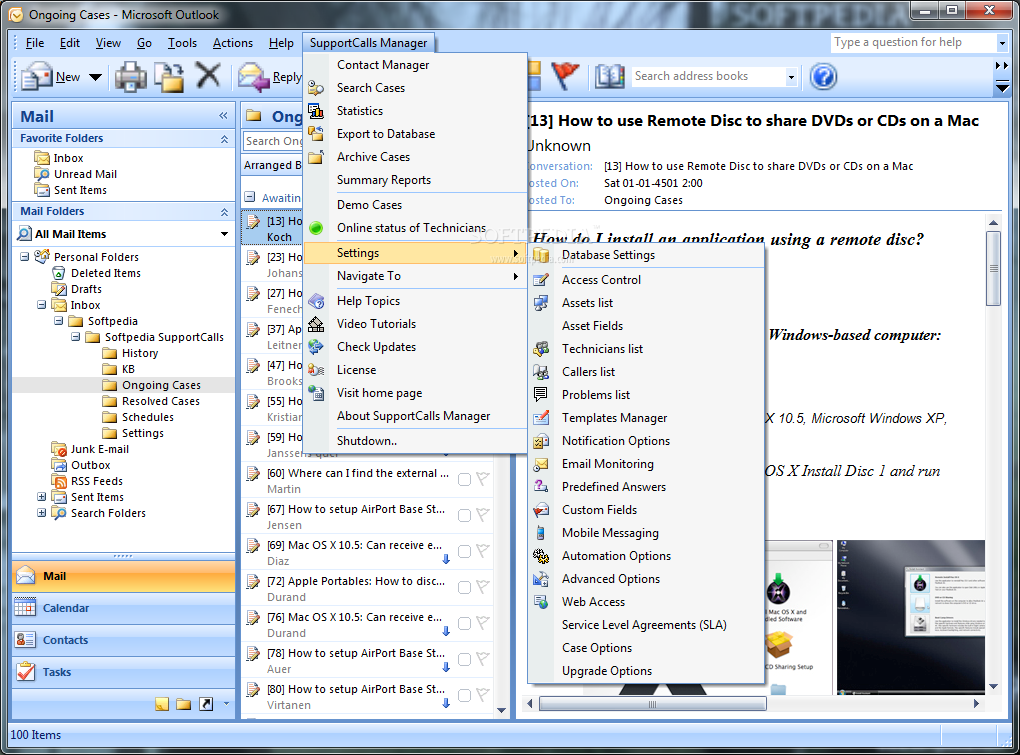Click the folder list icon in navigation bar
This screenshot has width=1020, height=755.
pyautogui.click(x=184, y=704)
